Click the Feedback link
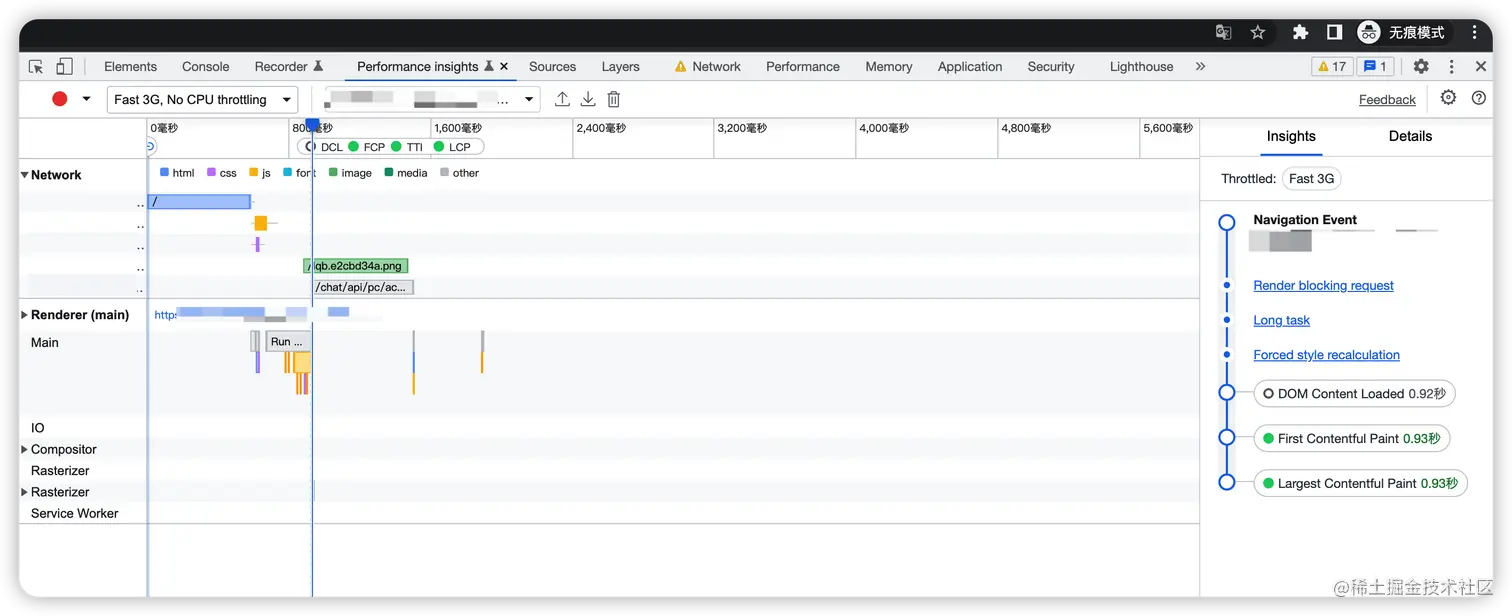1512x616 pixels. point(1387,99)
